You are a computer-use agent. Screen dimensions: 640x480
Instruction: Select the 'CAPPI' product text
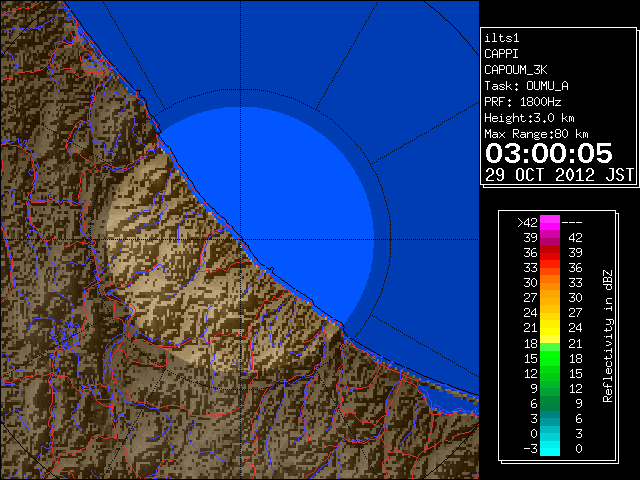coord(501,54)
